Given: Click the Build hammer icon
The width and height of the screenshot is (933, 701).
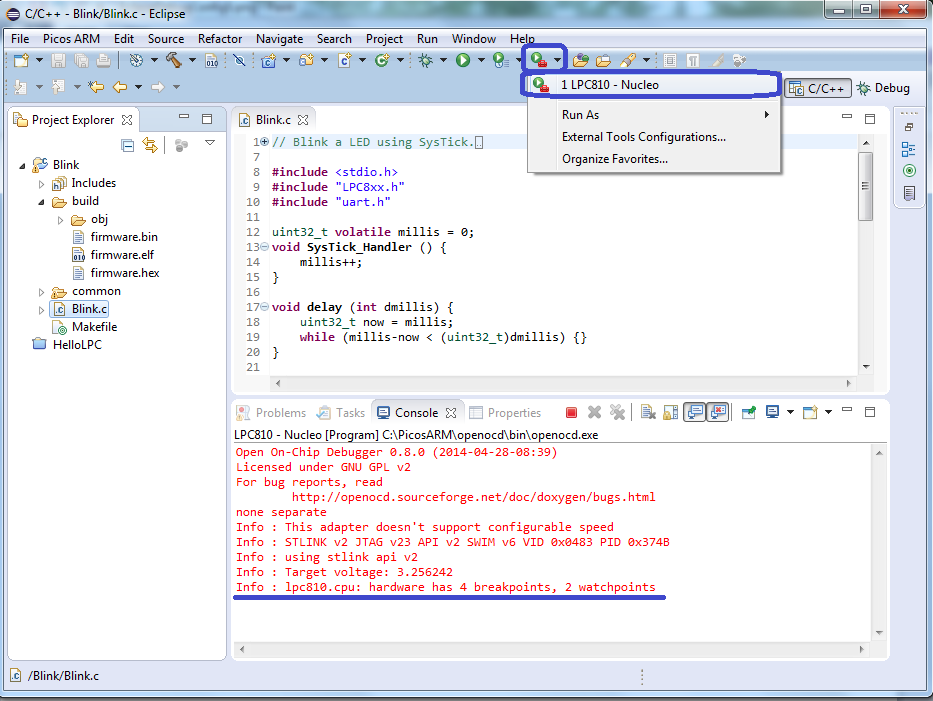Looking at the screenshot, I should 173,60.
